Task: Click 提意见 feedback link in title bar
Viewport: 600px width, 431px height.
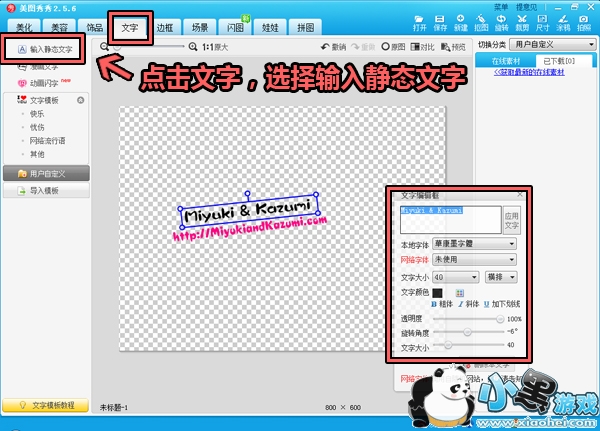Action: tap(526, 7)
